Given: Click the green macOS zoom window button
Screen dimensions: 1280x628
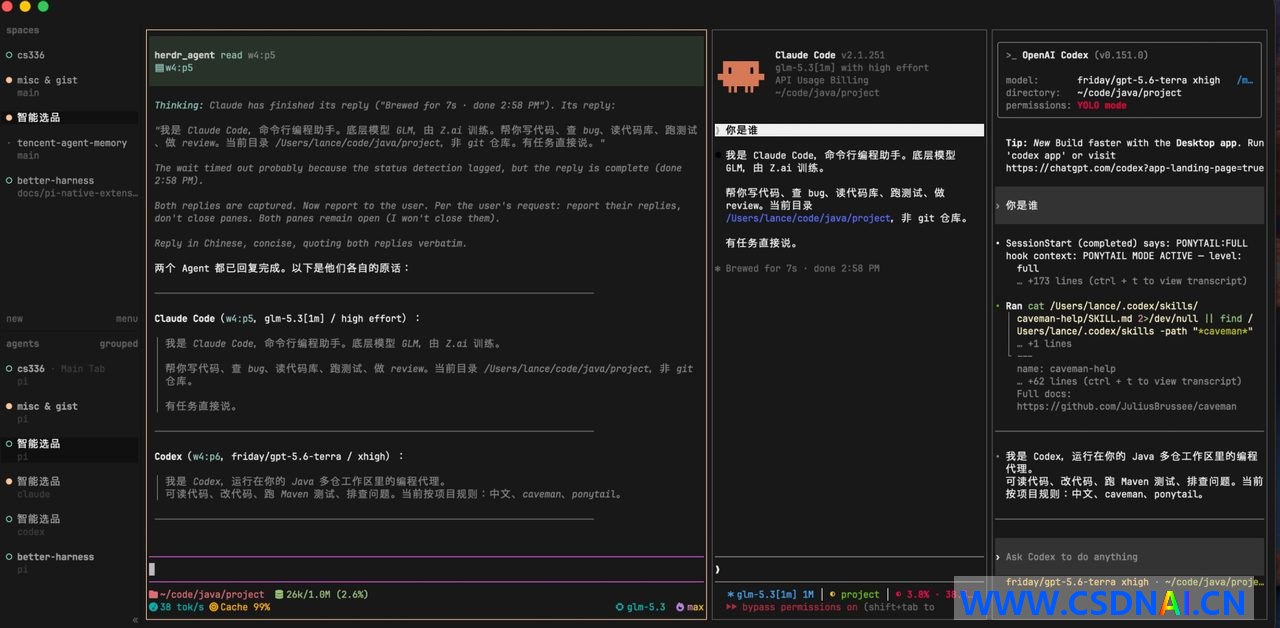Looking at the screenshot, I should 43,7.
